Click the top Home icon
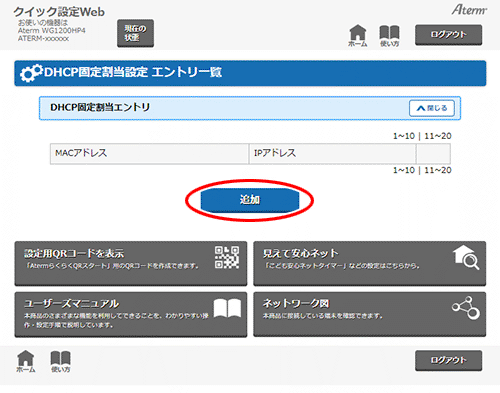Screen dimensions: 500x393 tap(358, 35)
